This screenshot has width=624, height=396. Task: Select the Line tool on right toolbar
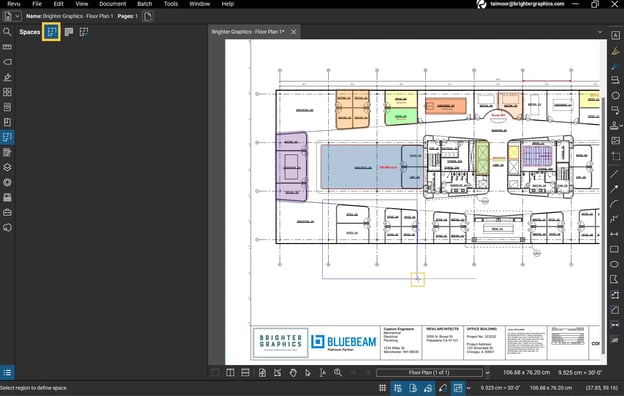click(x=614, y=174)
